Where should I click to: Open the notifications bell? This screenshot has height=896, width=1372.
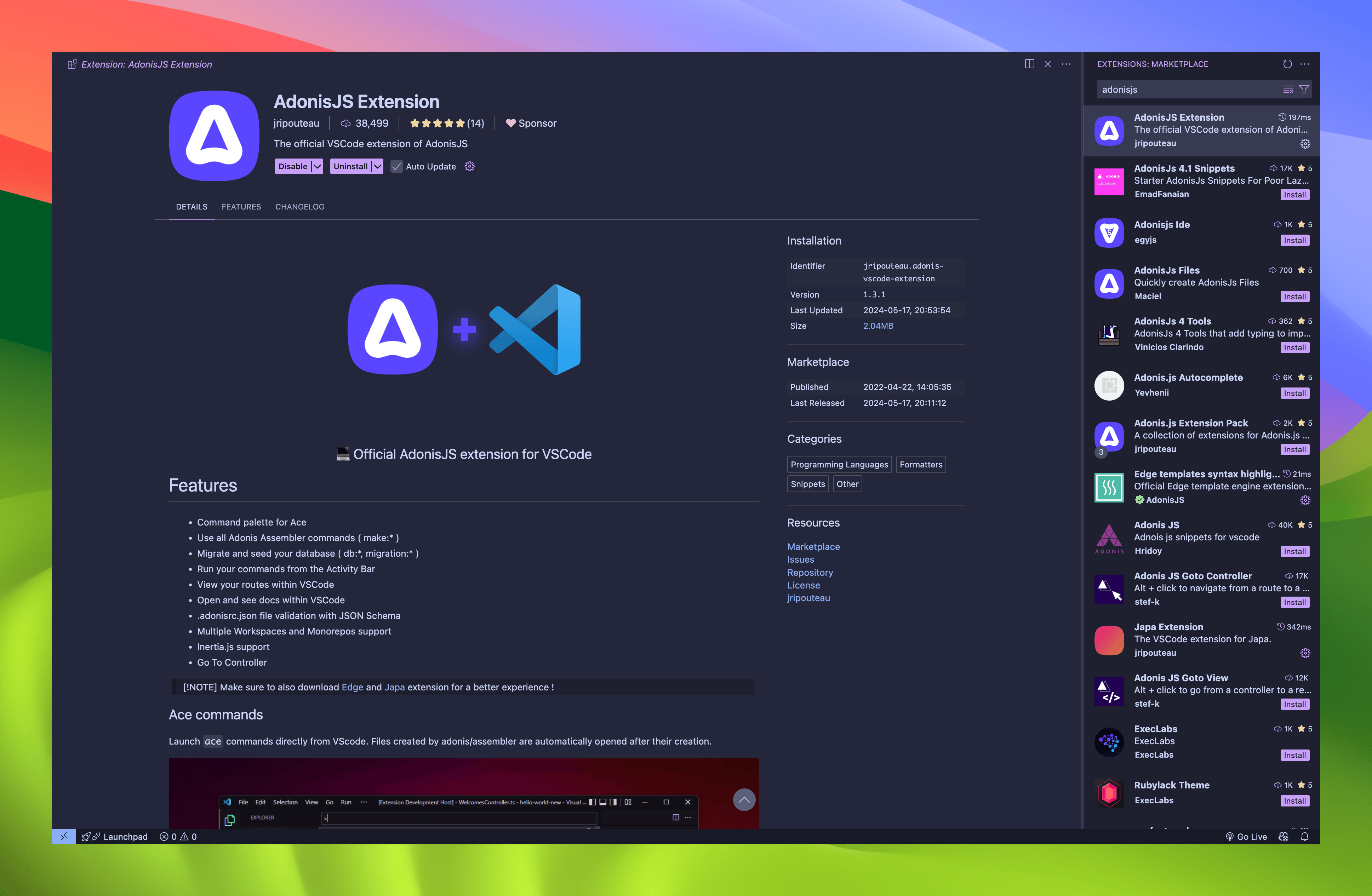pos(1304,837)
